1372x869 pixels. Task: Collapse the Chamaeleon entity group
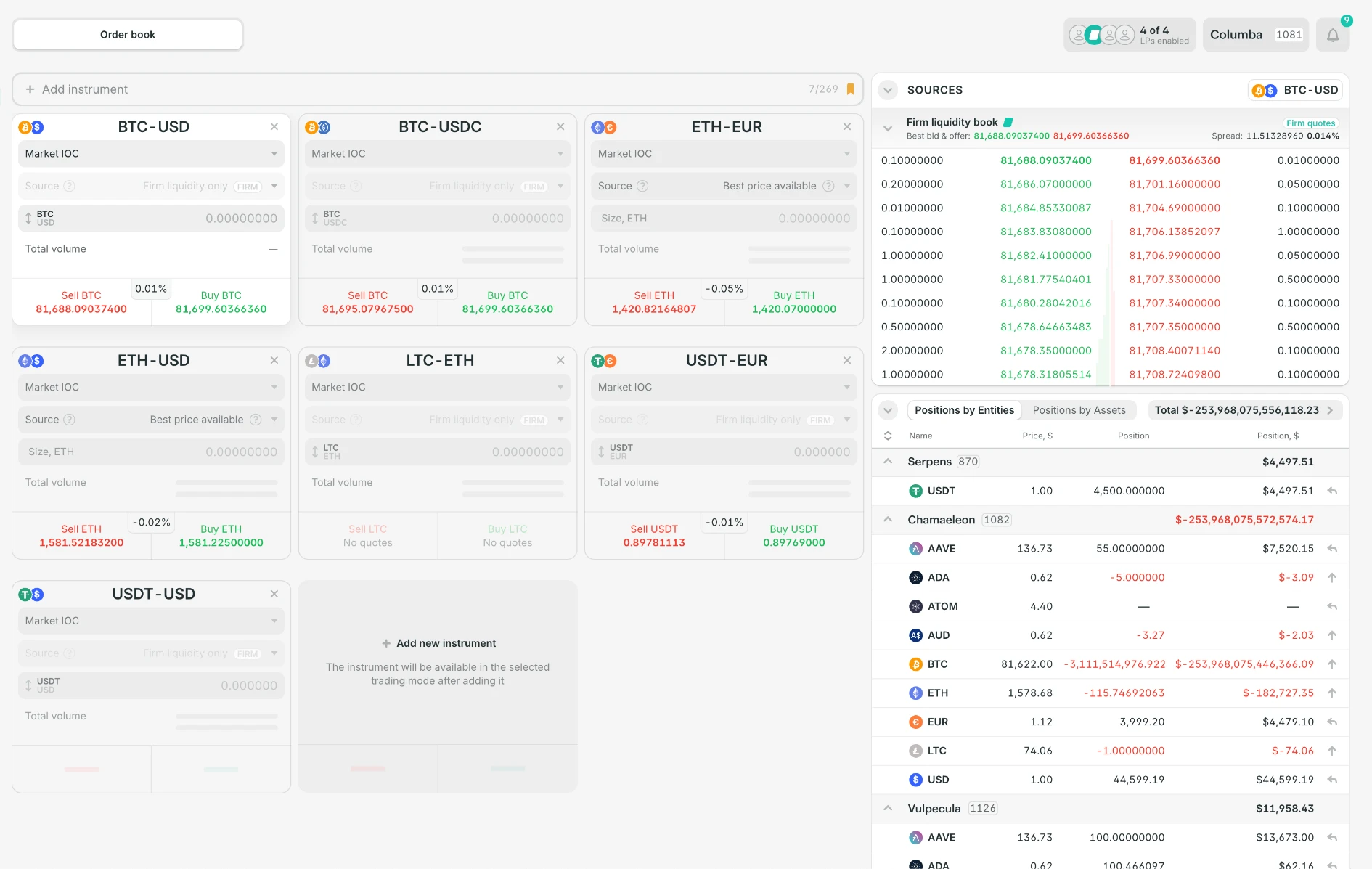[x=888, y=520]
